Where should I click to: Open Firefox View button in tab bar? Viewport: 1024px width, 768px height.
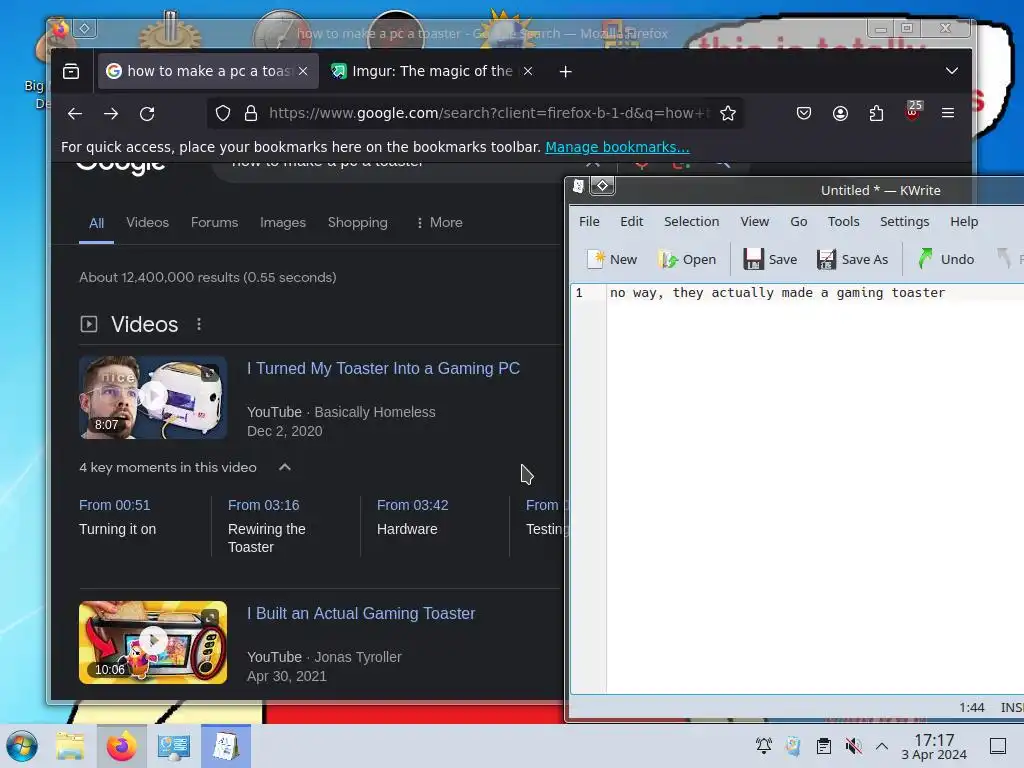pyautogui.click(x=71, y=71)
